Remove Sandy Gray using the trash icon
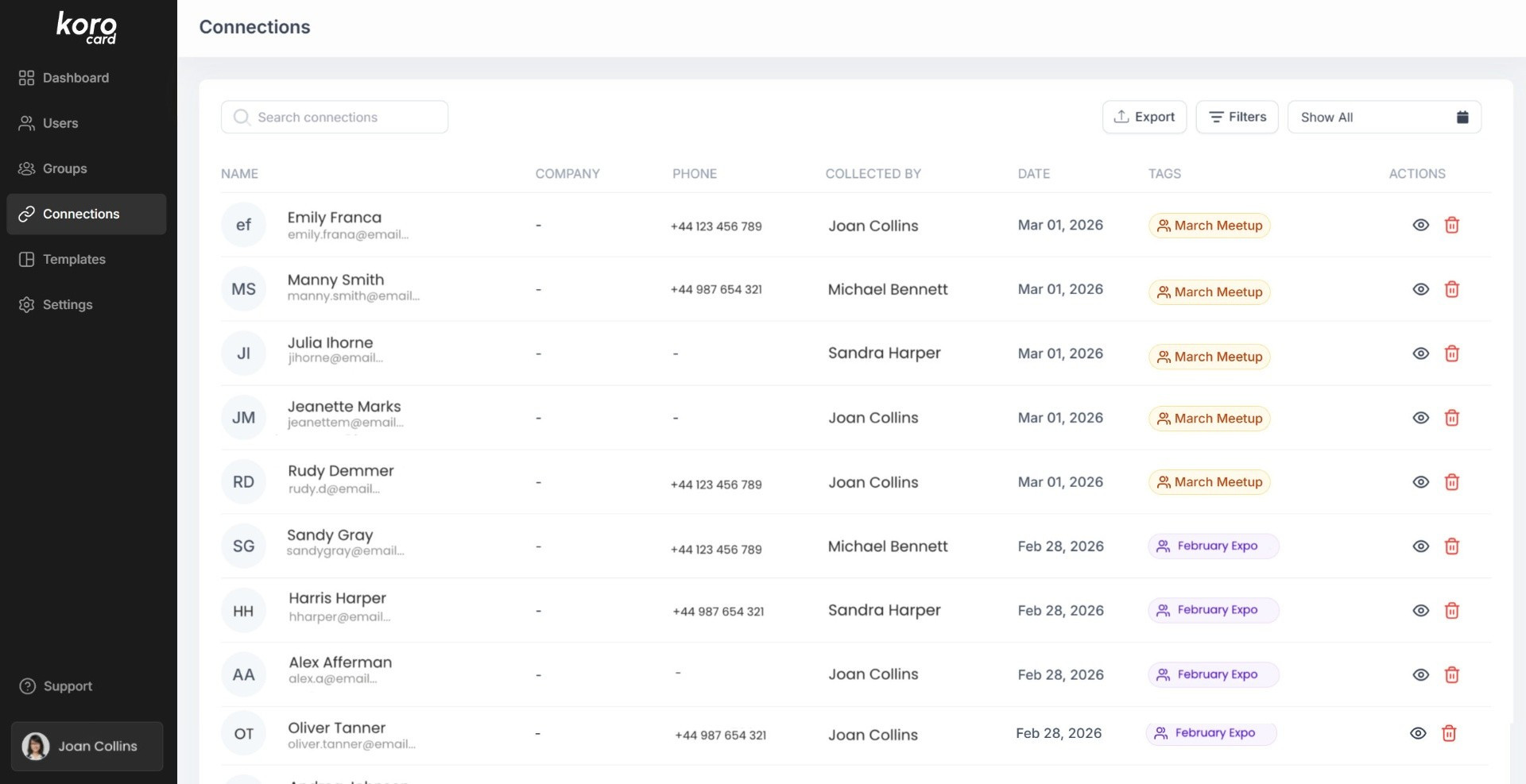This screenshot has height=784, width=1526. click(1451, 546)
